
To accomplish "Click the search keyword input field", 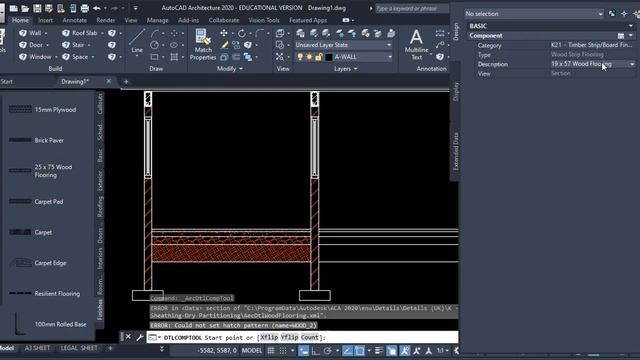I will [411, 8].
